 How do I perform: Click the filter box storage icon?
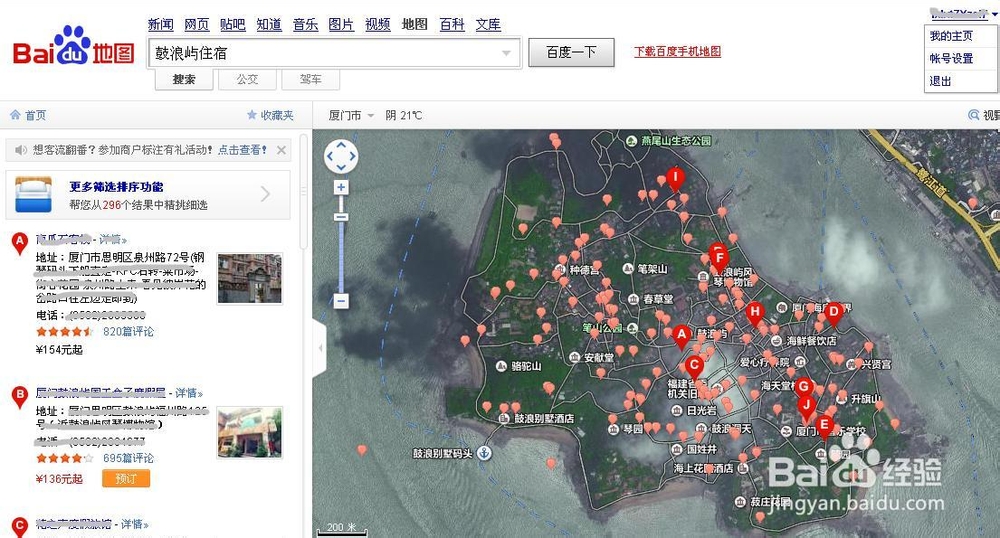click(33, 194)
